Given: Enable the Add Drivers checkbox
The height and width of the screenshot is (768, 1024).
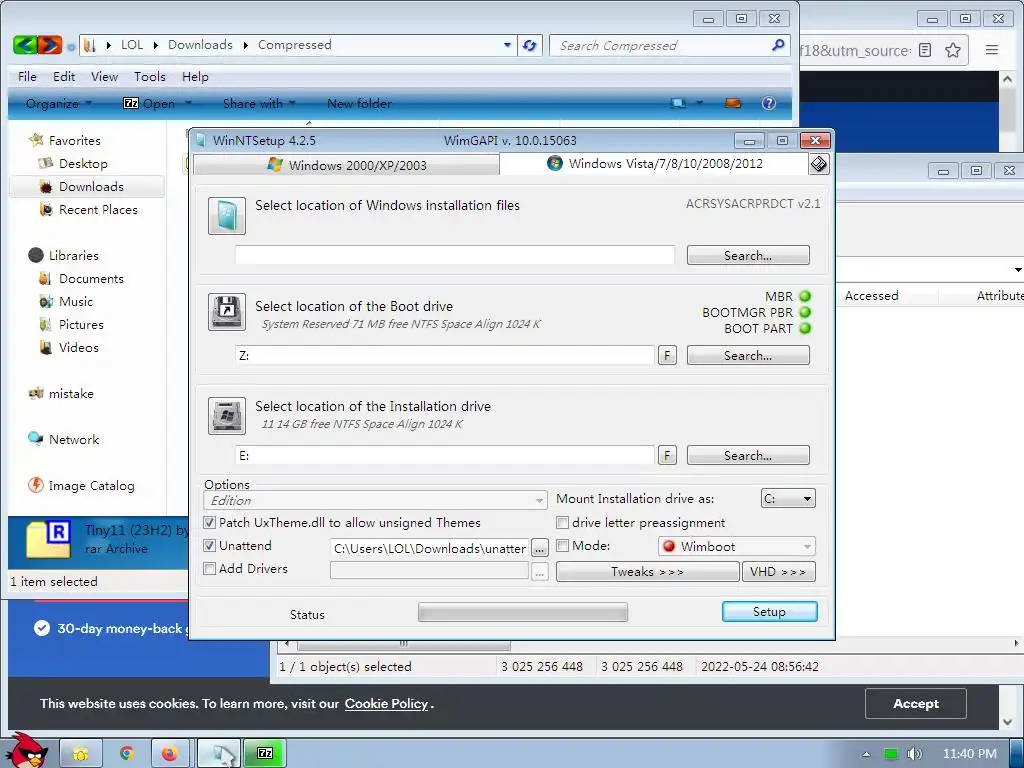Looking at the screenshot, I should [210, 568].
